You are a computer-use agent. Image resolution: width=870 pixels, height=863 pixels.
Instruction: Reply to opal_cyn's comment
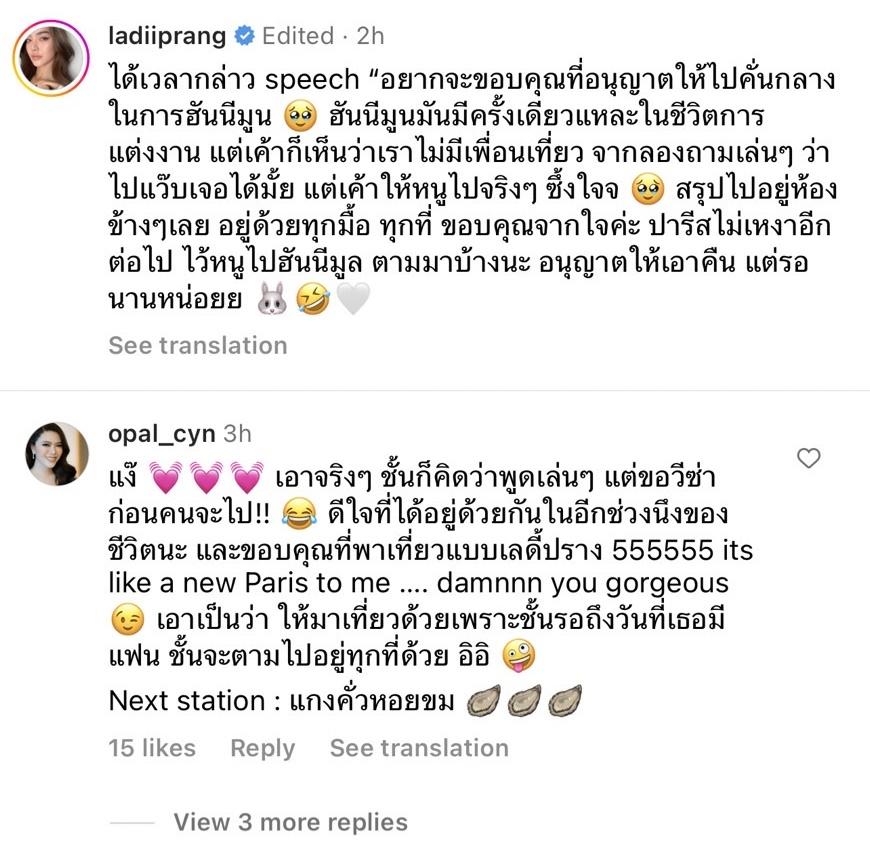[262, 748]
